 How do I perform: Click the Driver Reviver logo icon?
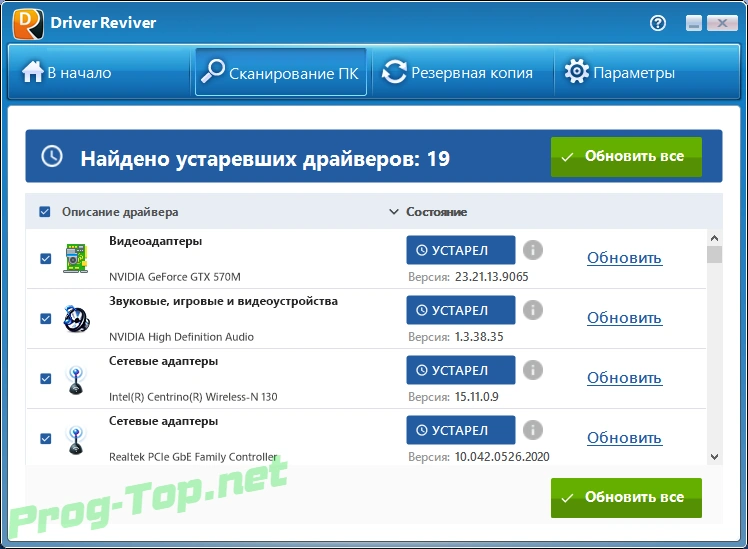[28, 23]
